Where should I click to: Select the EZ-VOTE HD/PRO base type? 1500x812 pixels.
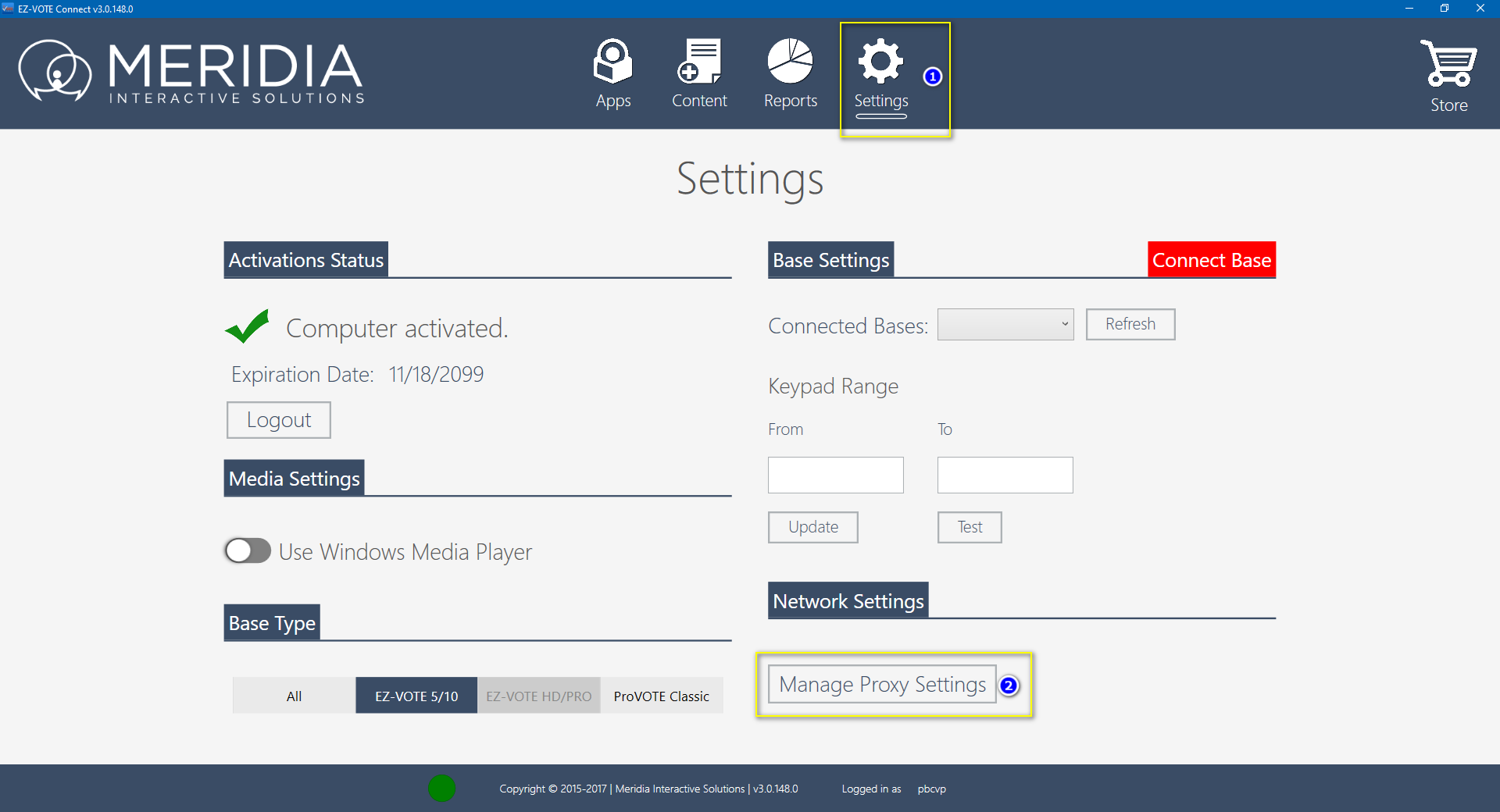(539, 696)
